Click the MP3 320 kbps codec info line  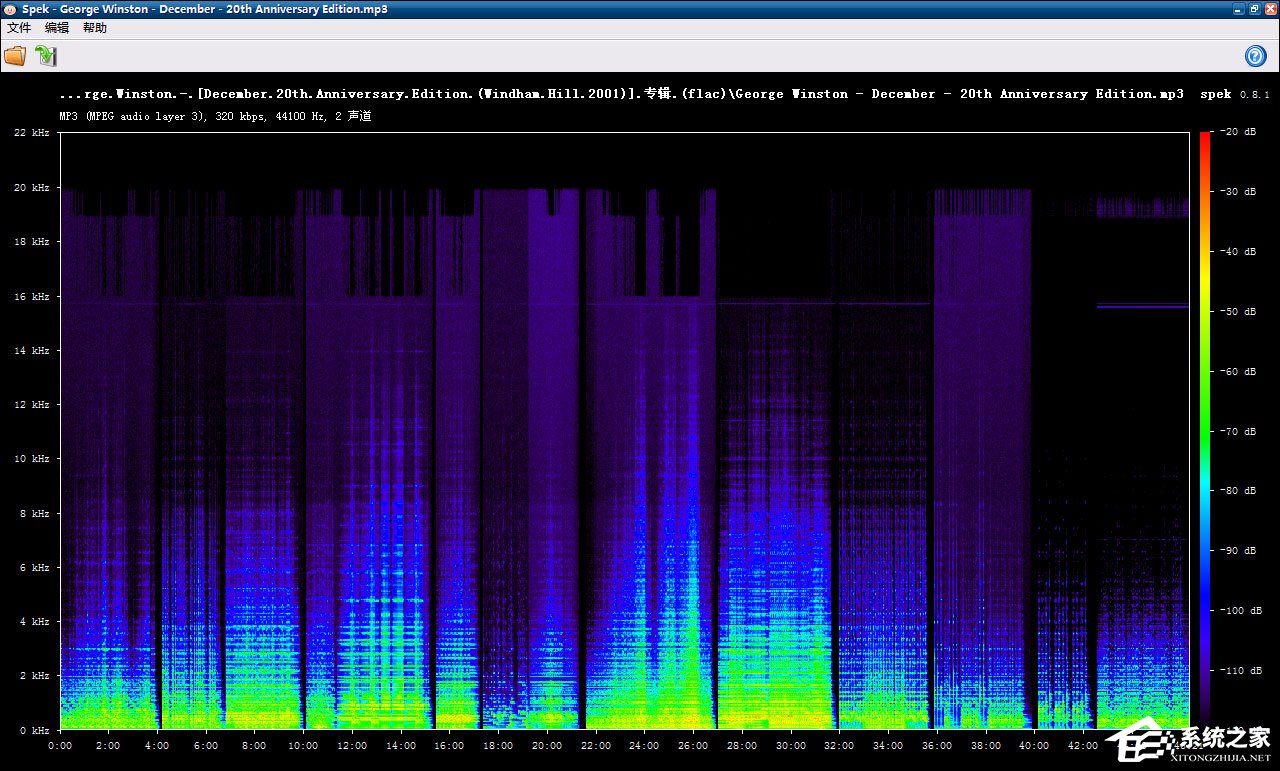point(215,116)
